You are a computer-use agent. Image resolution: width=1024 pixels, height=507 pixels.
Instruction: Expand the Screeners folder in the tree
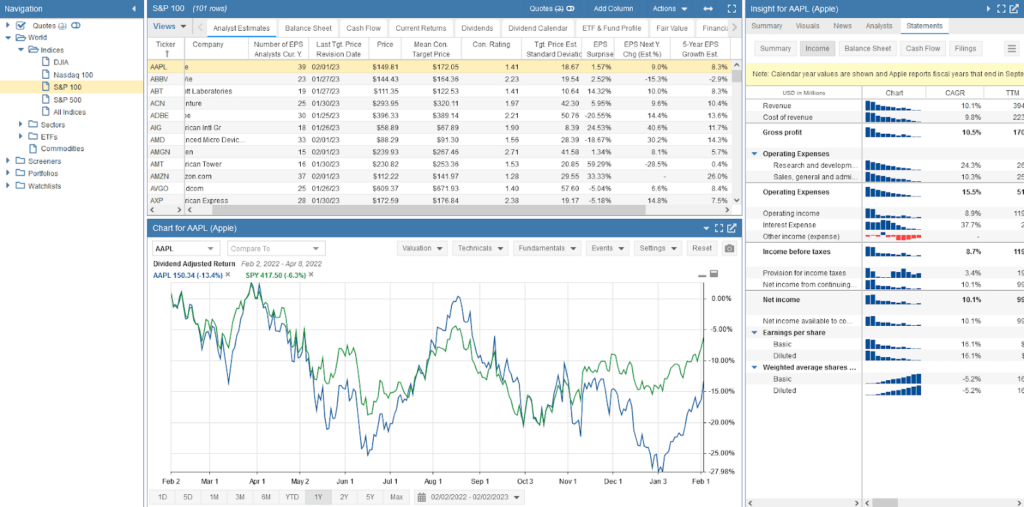(8, 160)
